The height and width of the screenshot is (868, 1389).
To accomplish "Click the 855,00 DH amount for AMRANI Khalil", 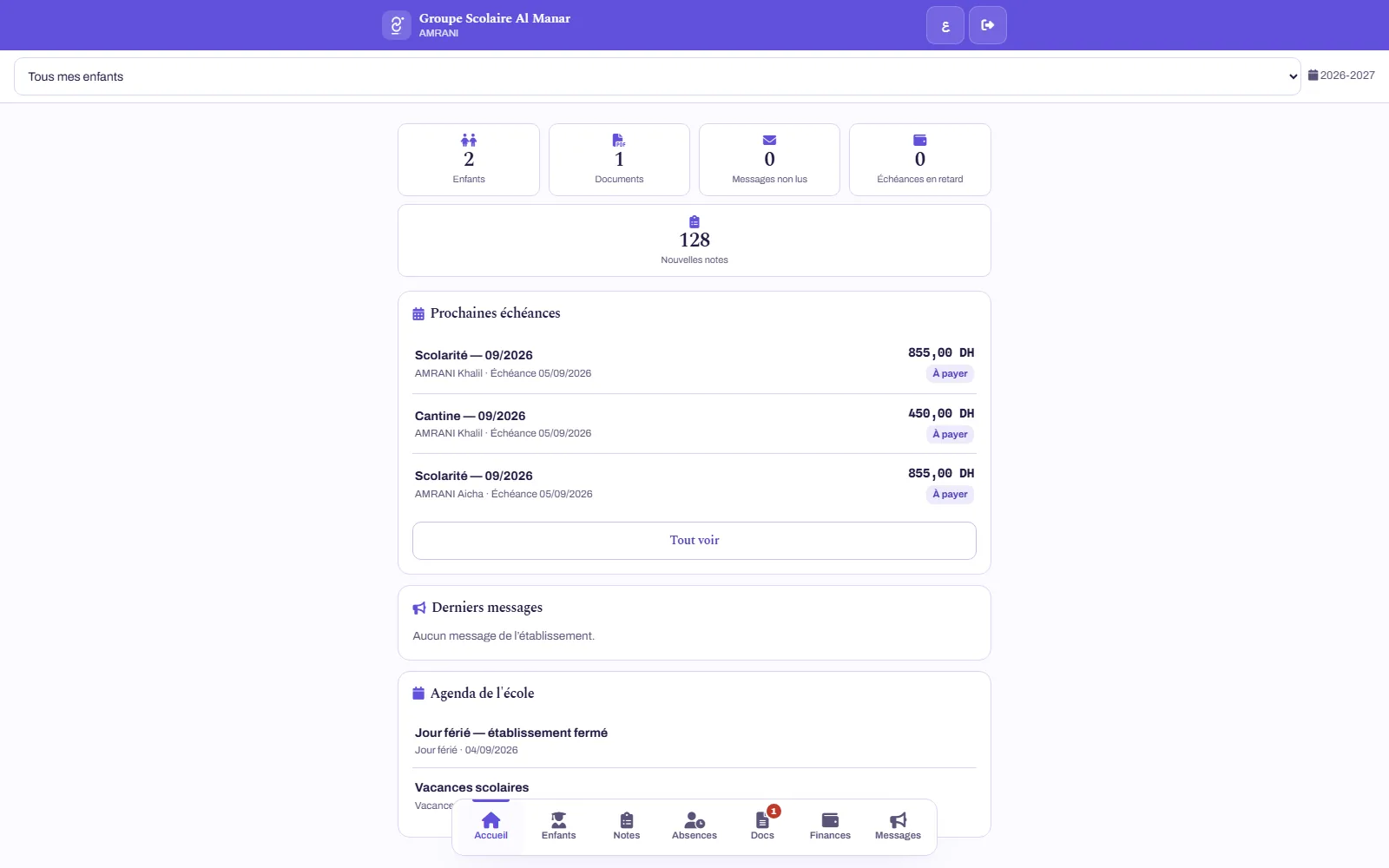I will (941, 352).
